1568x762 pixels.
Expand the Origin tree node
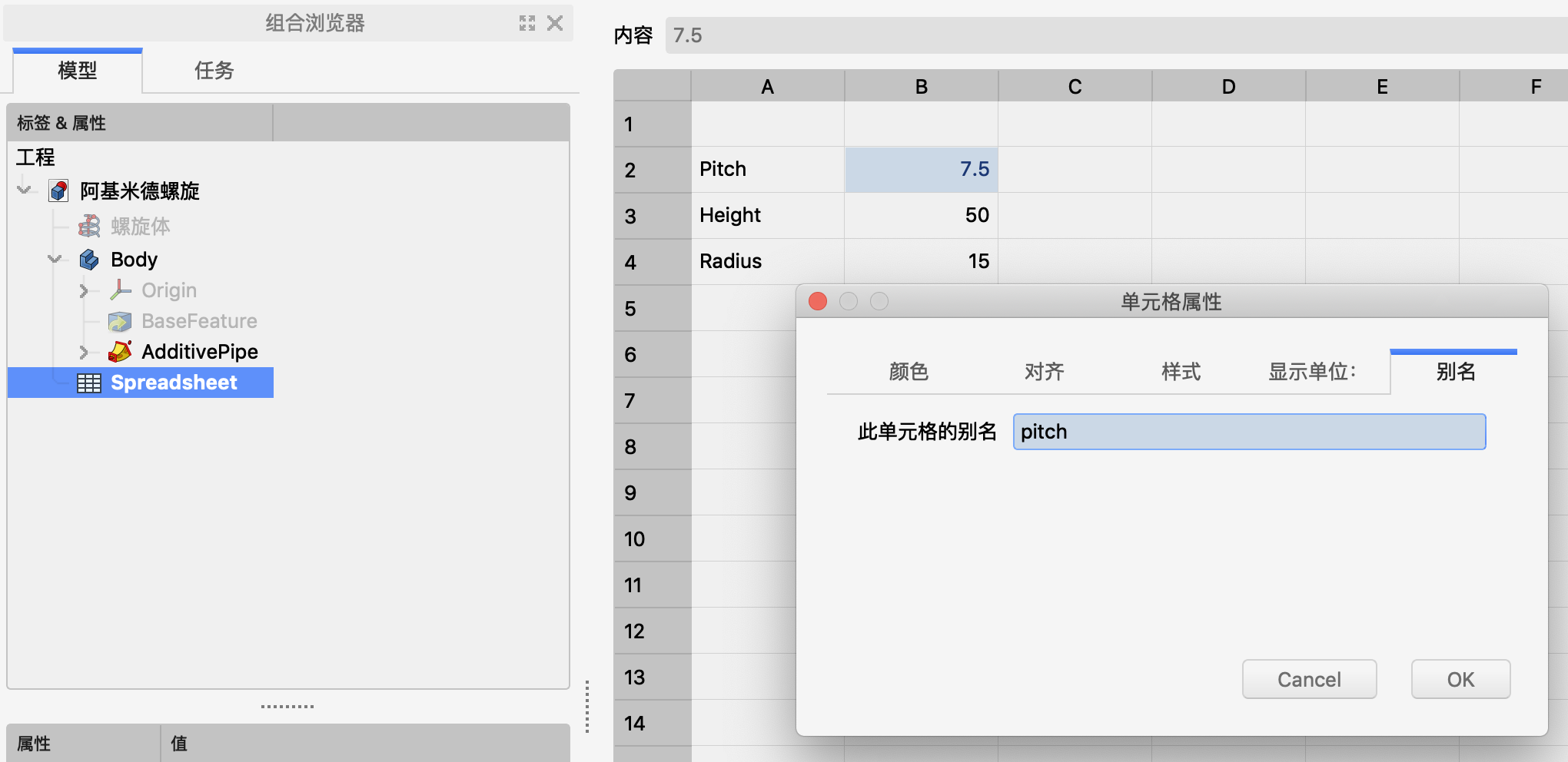coord(84,290)
